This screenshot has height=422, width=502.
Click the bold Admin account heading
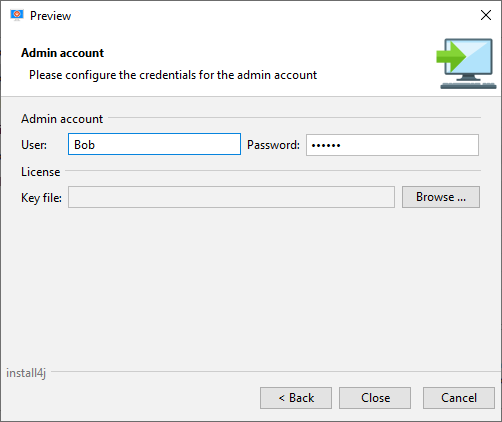pos(62,53)
